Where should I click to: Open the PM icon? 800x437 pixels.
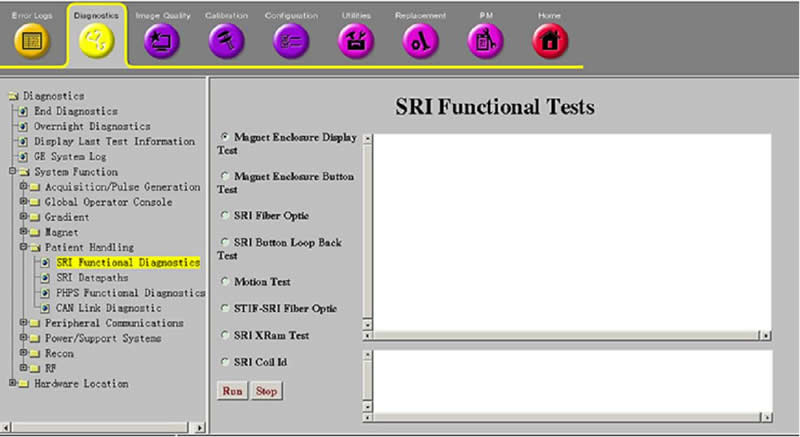tap(485, 41)
